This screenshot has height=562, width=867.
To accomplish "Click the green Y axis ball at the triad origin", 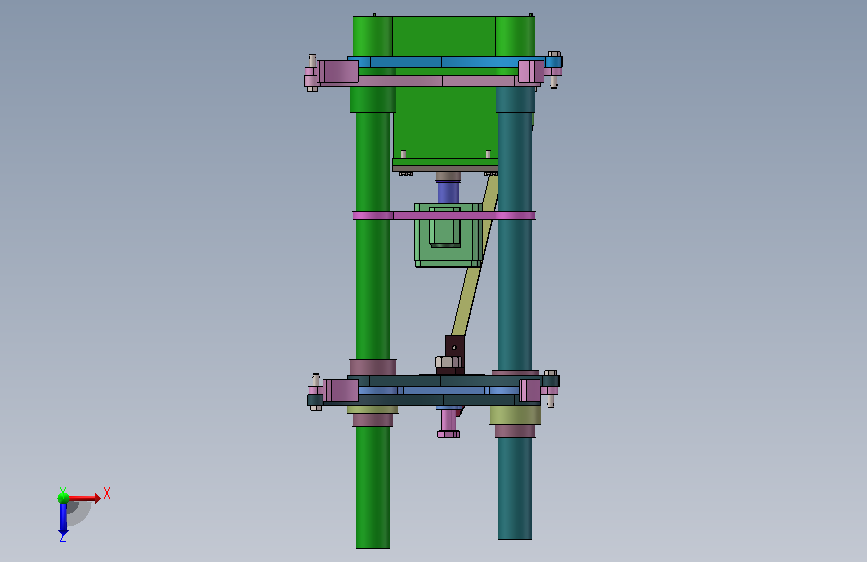I will point(63,498).
